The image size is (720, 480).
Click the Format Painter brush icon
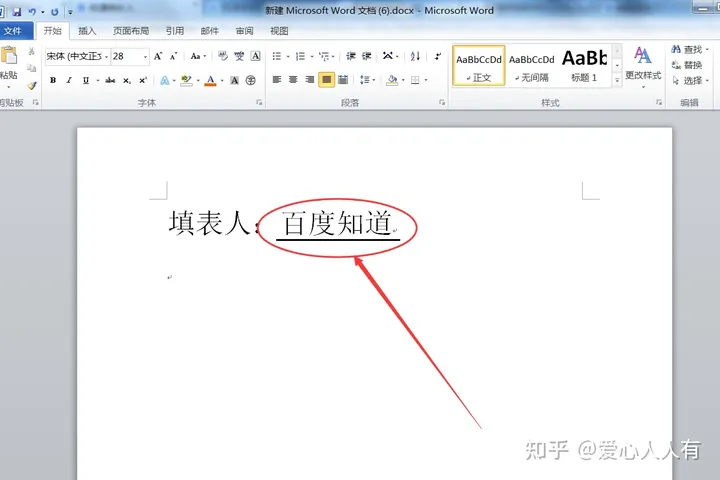[x=32, y=85]
